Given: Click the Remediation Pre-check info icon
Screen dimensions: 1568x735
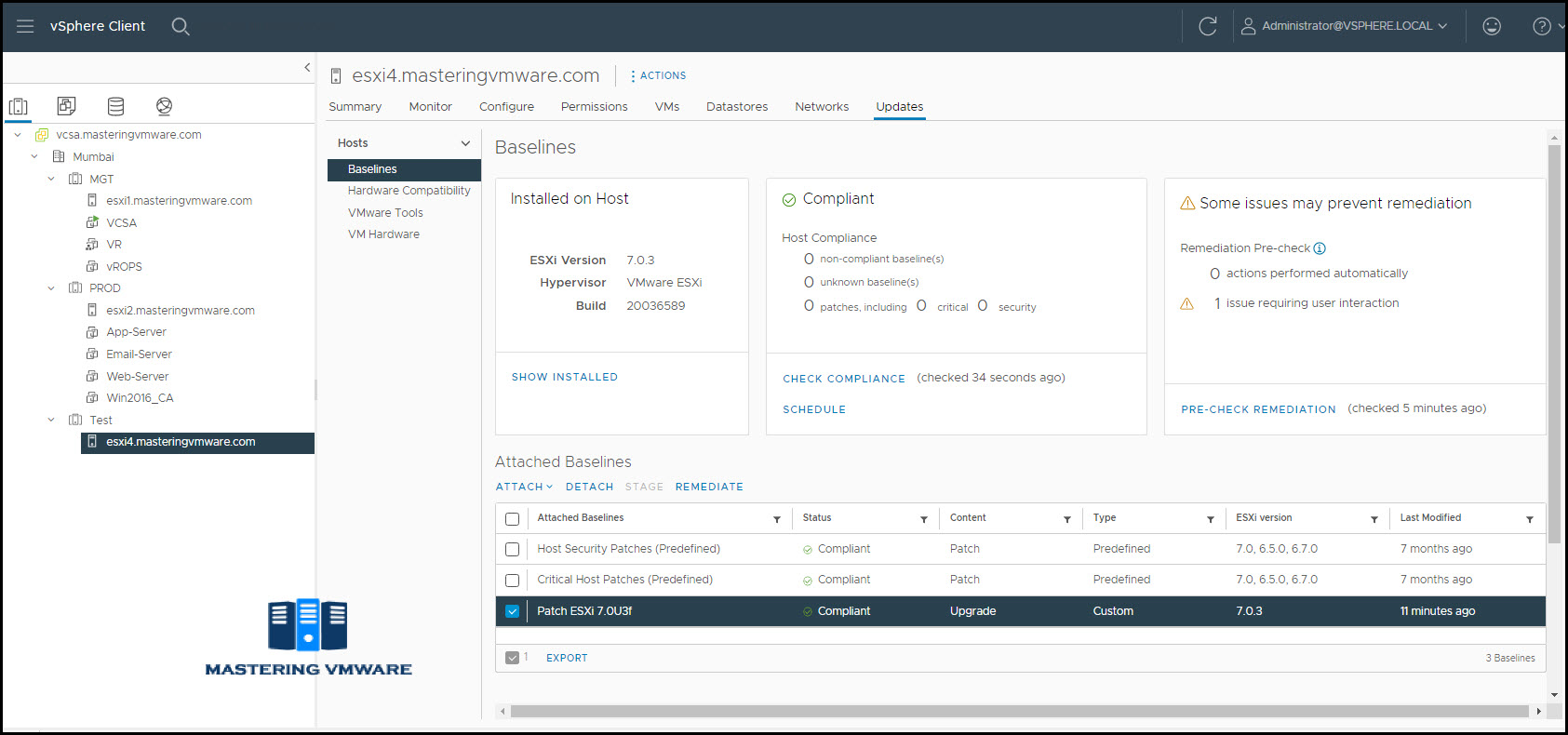Looking at the screenshot, I should 1320,248.
